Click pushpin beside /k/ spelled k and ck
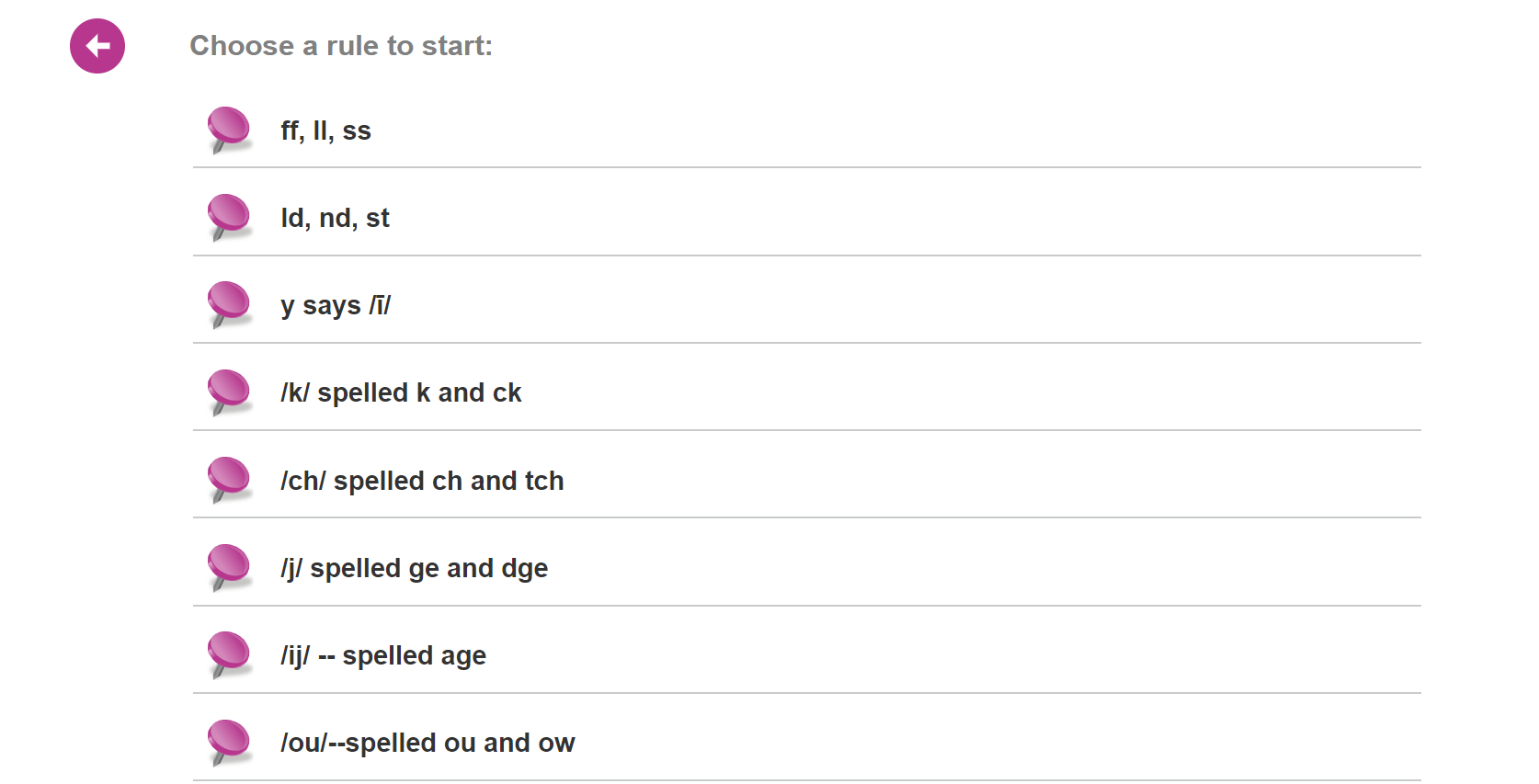The width and height of the screenshot is (1539, 784). point(229,392)
